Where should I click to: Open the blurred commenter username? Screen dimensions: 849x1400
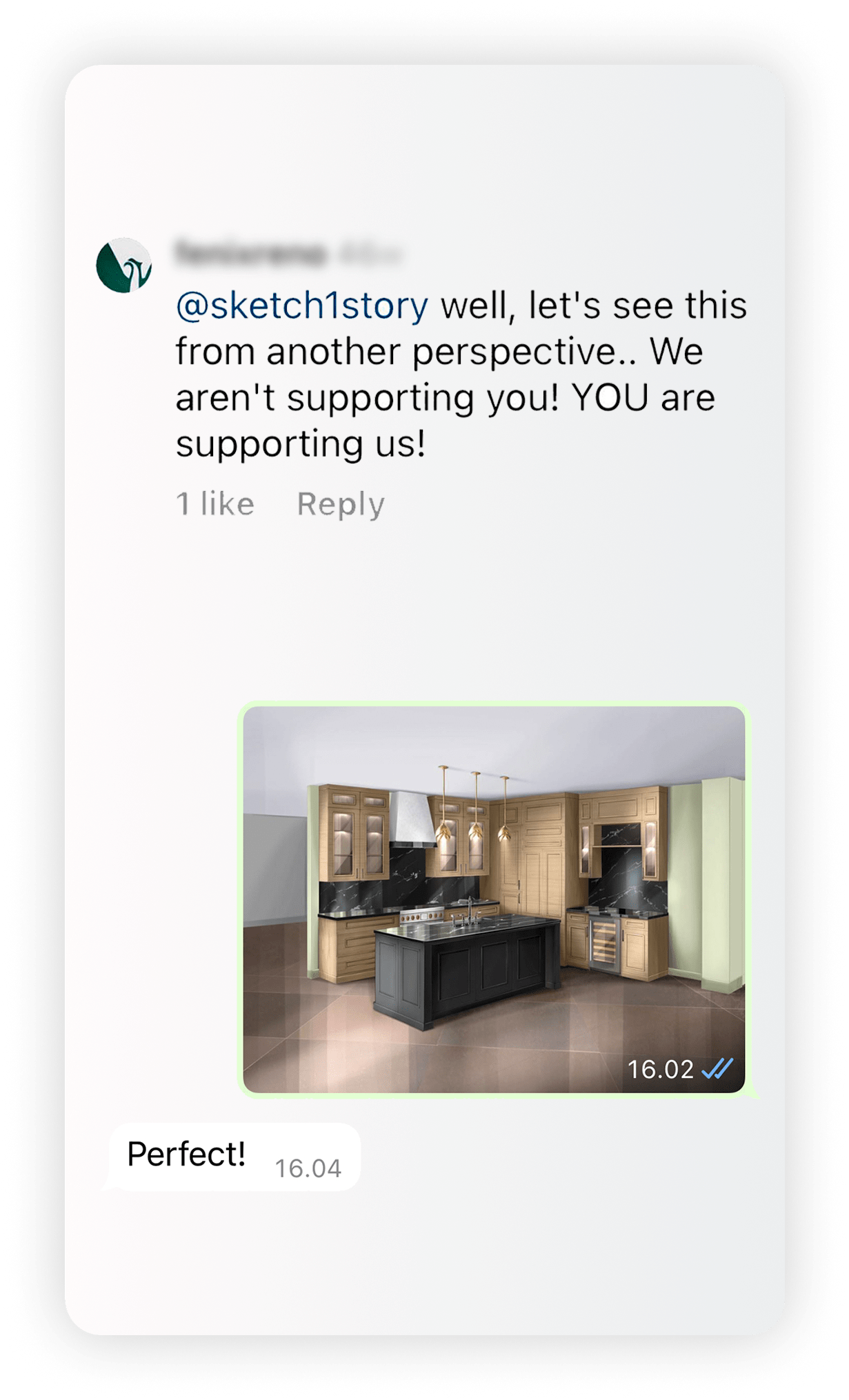250,253
